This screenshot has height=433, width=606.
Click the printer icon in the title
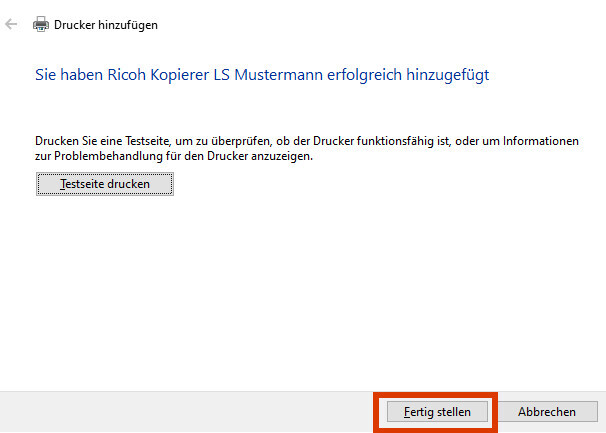[41, 24]
